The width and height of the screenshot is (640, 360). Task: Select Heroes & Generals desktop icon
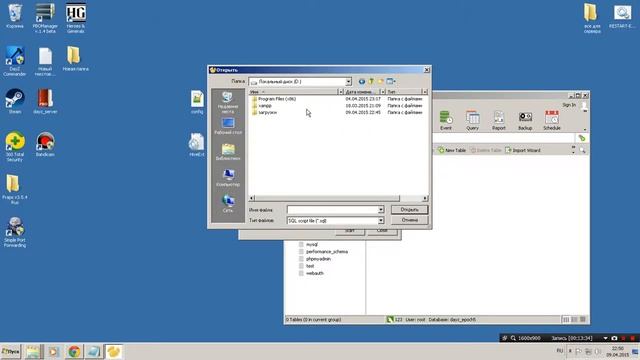point(76,18)
